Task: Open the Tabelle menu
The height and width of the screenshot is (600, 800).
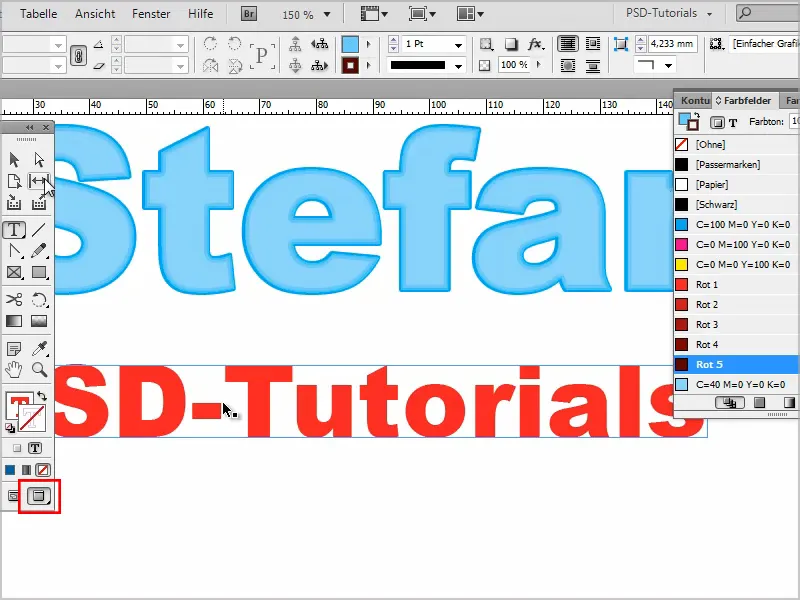Action: pyautogui.click(x=38, y=14)
